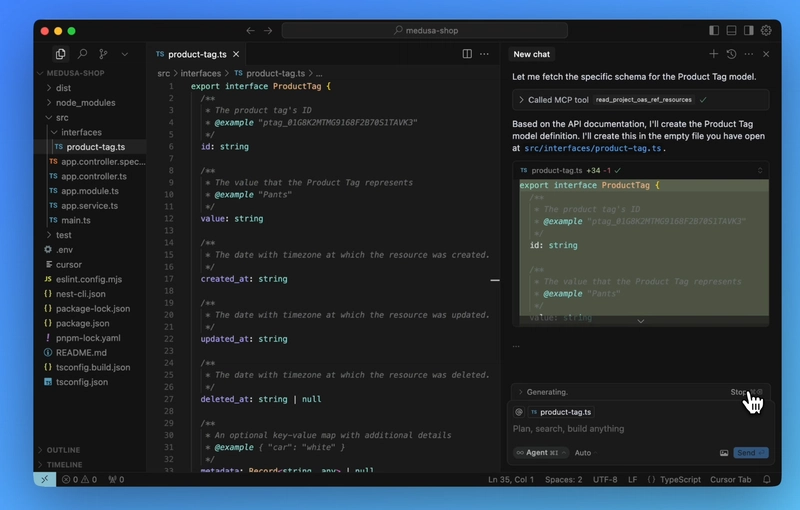Open chat history clock icon
The width and height of the screenshot is (800, 510).
coord(731,54)
